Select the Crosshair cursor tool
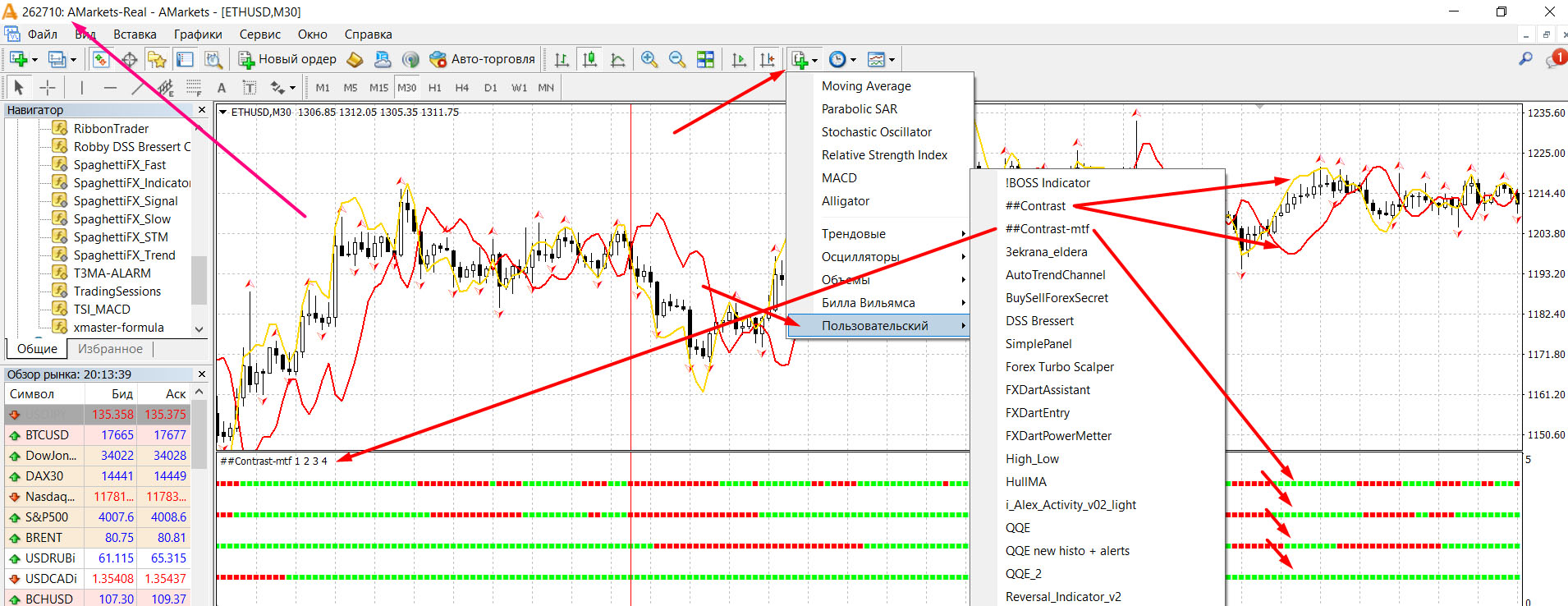Image resolution: width=1568 pixels, height=606 pixels. tap(48, 87)
